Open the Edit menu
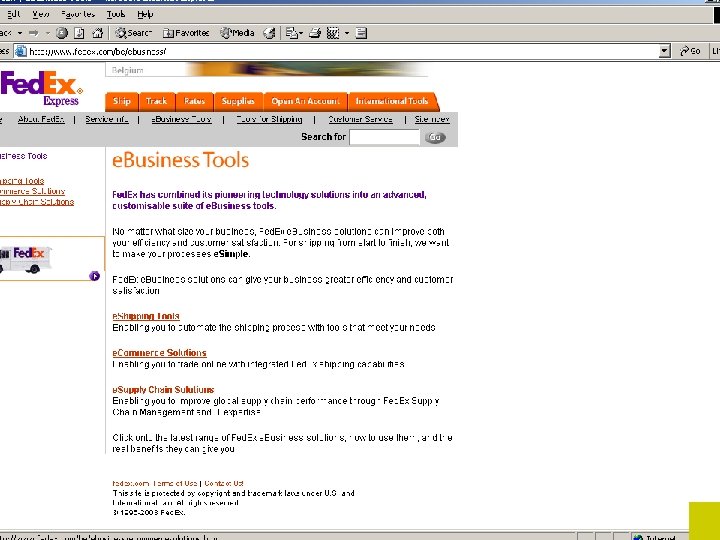This screenshot has height=540, width=720. [13, 14]
